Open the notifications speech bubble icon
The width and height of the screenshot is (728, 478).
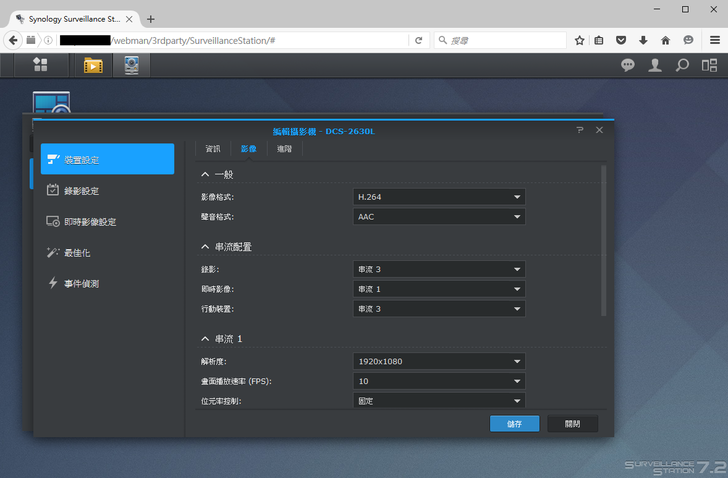tap(628, 65)
